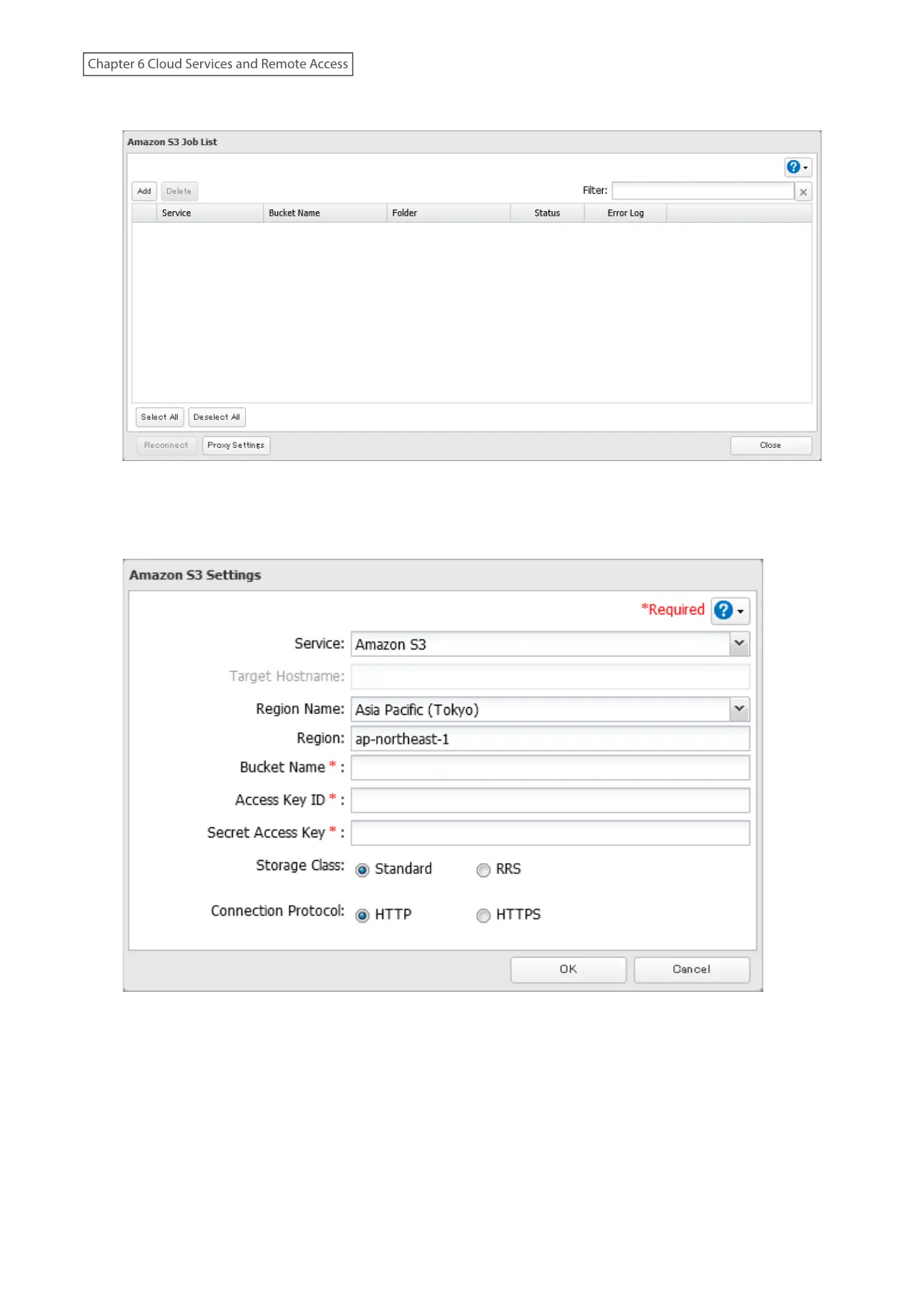The width and height of the screenshot is (924, 1307).
Task: Sort by the Bucket Name column header
Action: [x=325, y=213]
